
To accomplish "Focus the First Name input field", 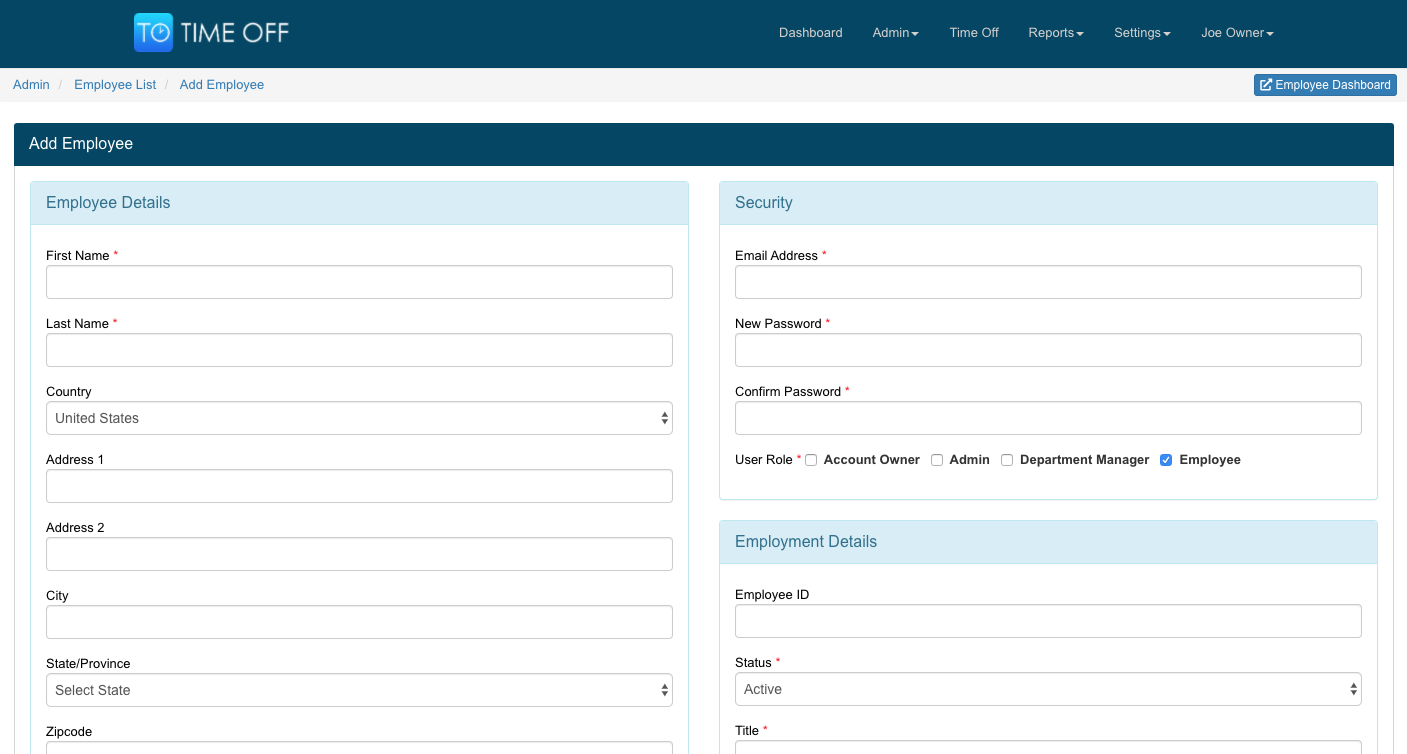I will point(359,282).
